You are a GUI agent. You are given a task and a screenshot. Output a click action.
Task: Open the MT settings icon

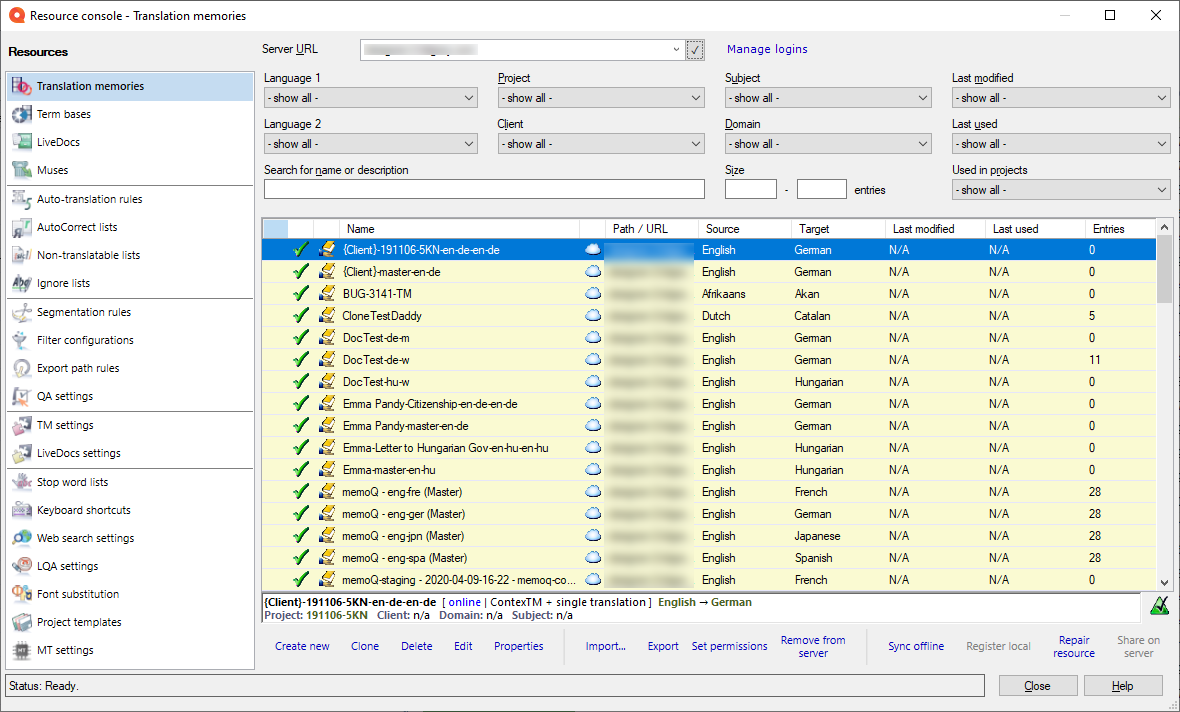pos(22,650)
